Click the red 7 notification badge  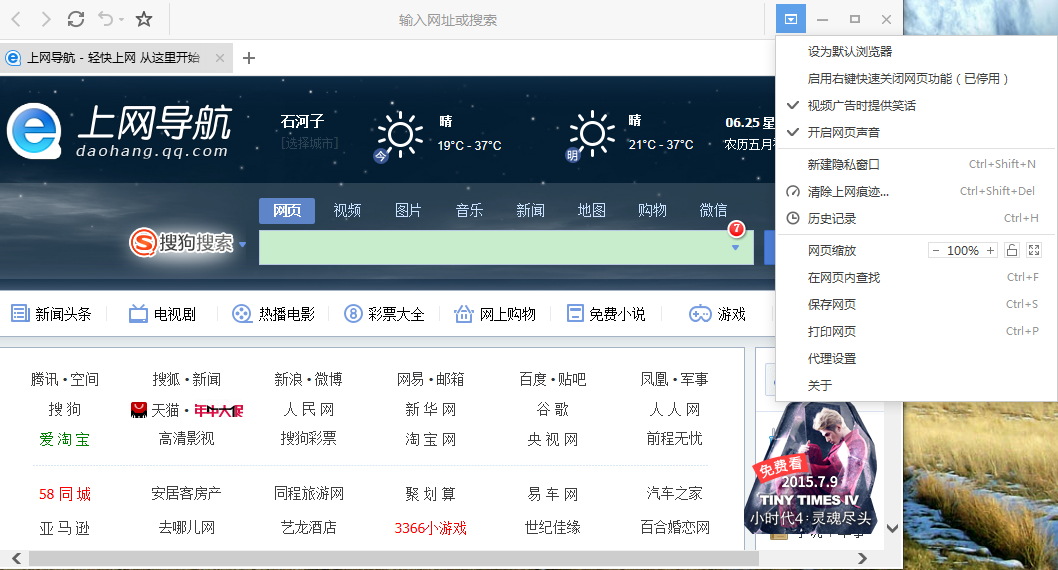736,229
